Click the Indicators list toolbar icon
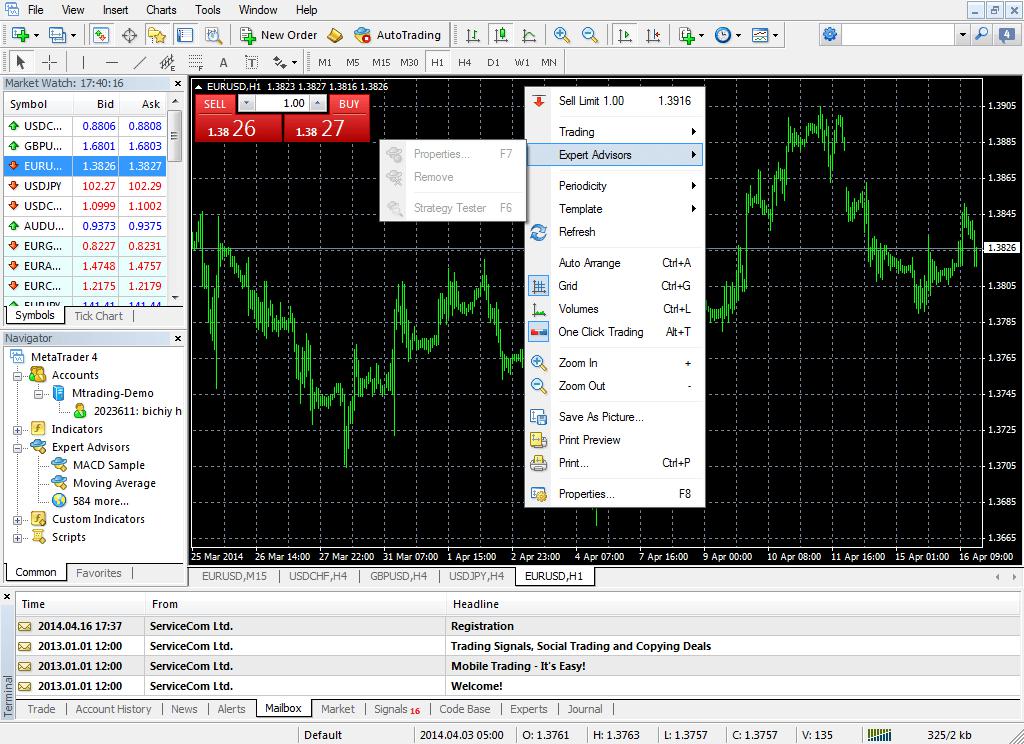Screen dimensions: 1024x744 tap(686, 35)
